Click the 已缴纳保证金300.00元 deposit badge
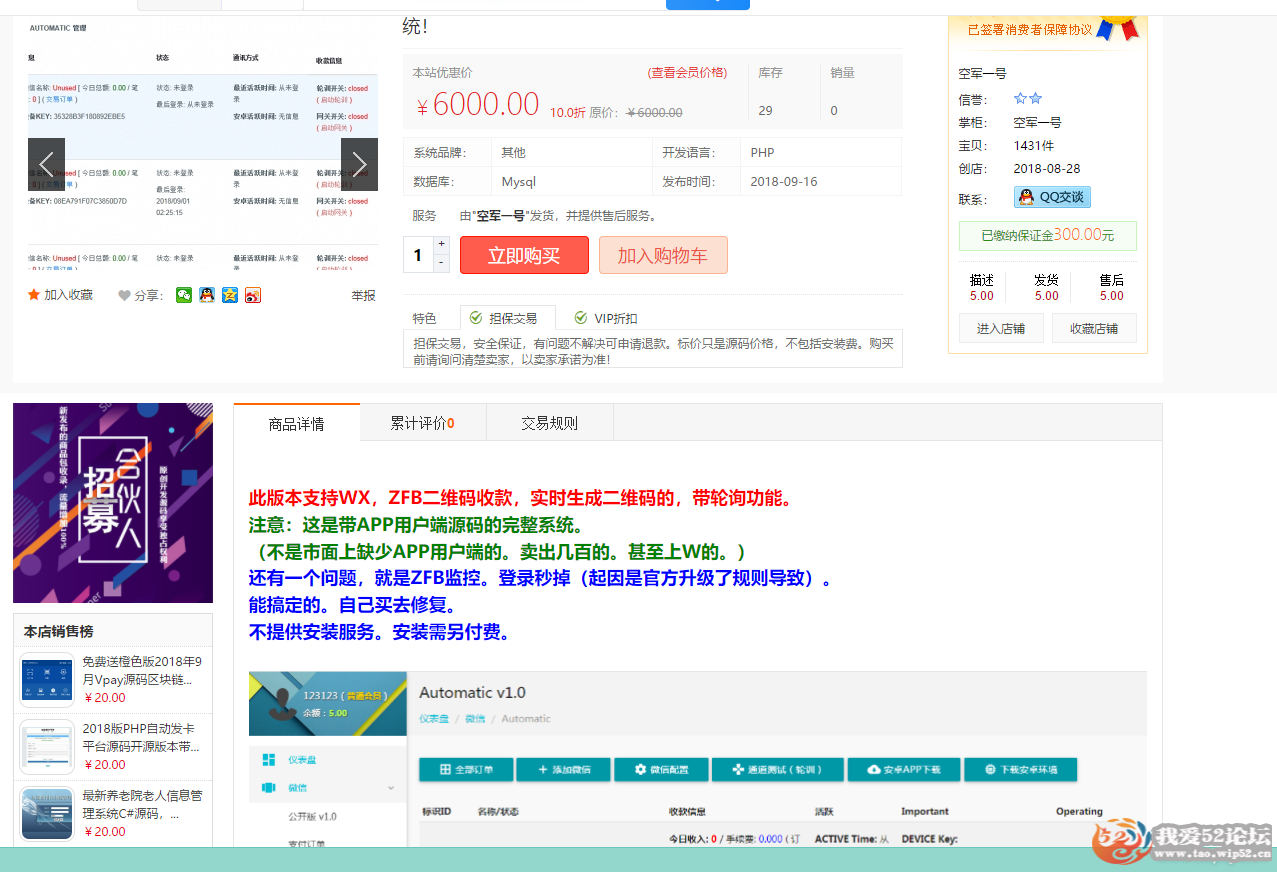This screenshot has width=1277, height=872. [x=1047, y=236]
